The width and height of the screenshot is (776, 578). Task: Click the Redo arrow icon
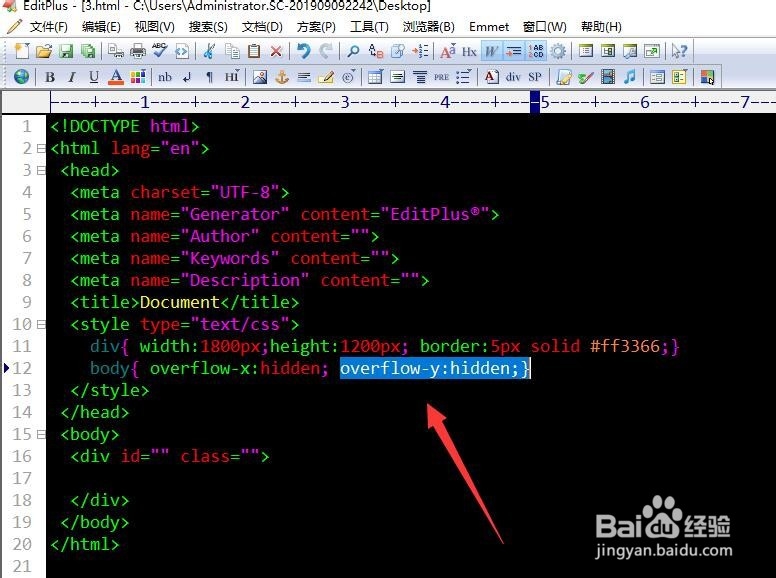click(x=326, y=50)
